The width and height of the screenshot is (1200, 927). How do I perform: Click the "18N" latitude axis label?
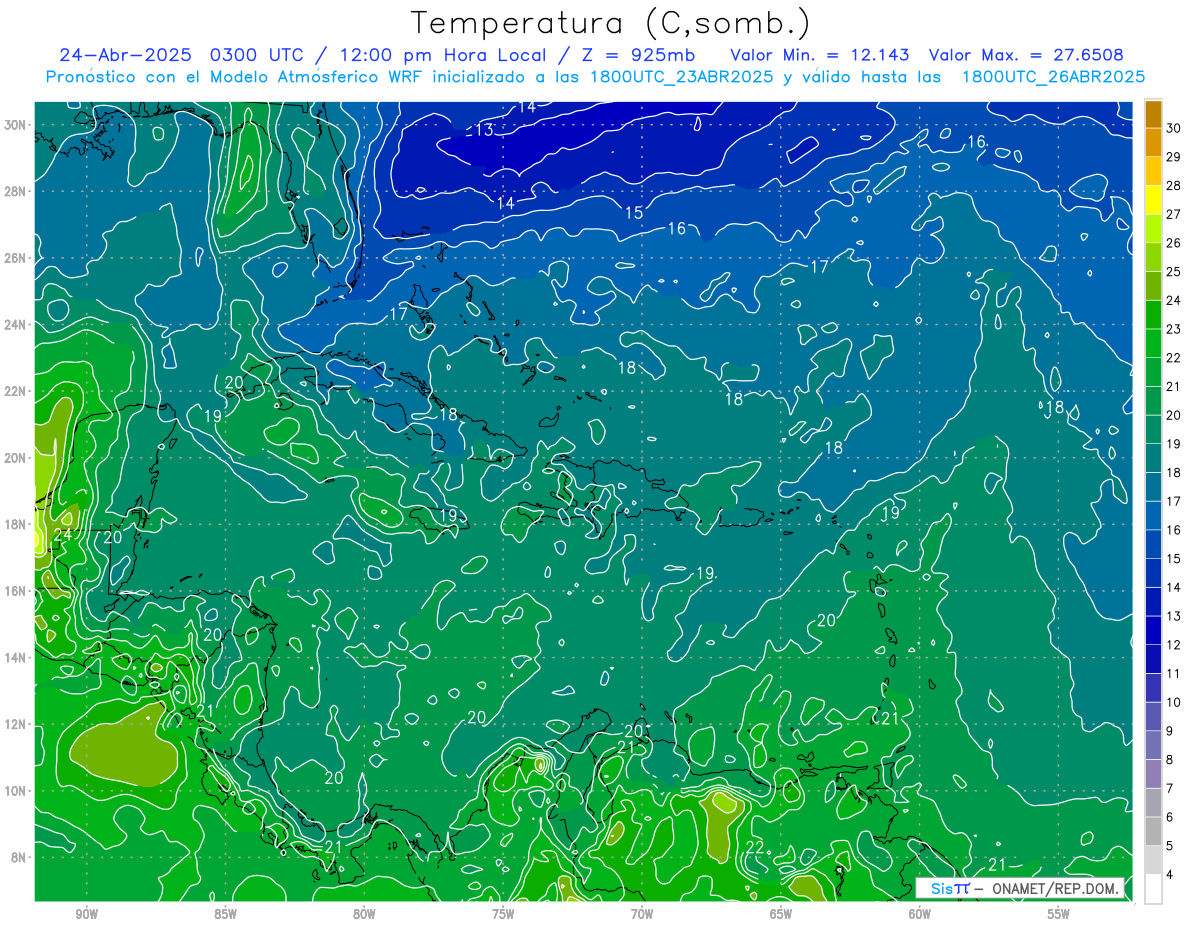point(16,524)
